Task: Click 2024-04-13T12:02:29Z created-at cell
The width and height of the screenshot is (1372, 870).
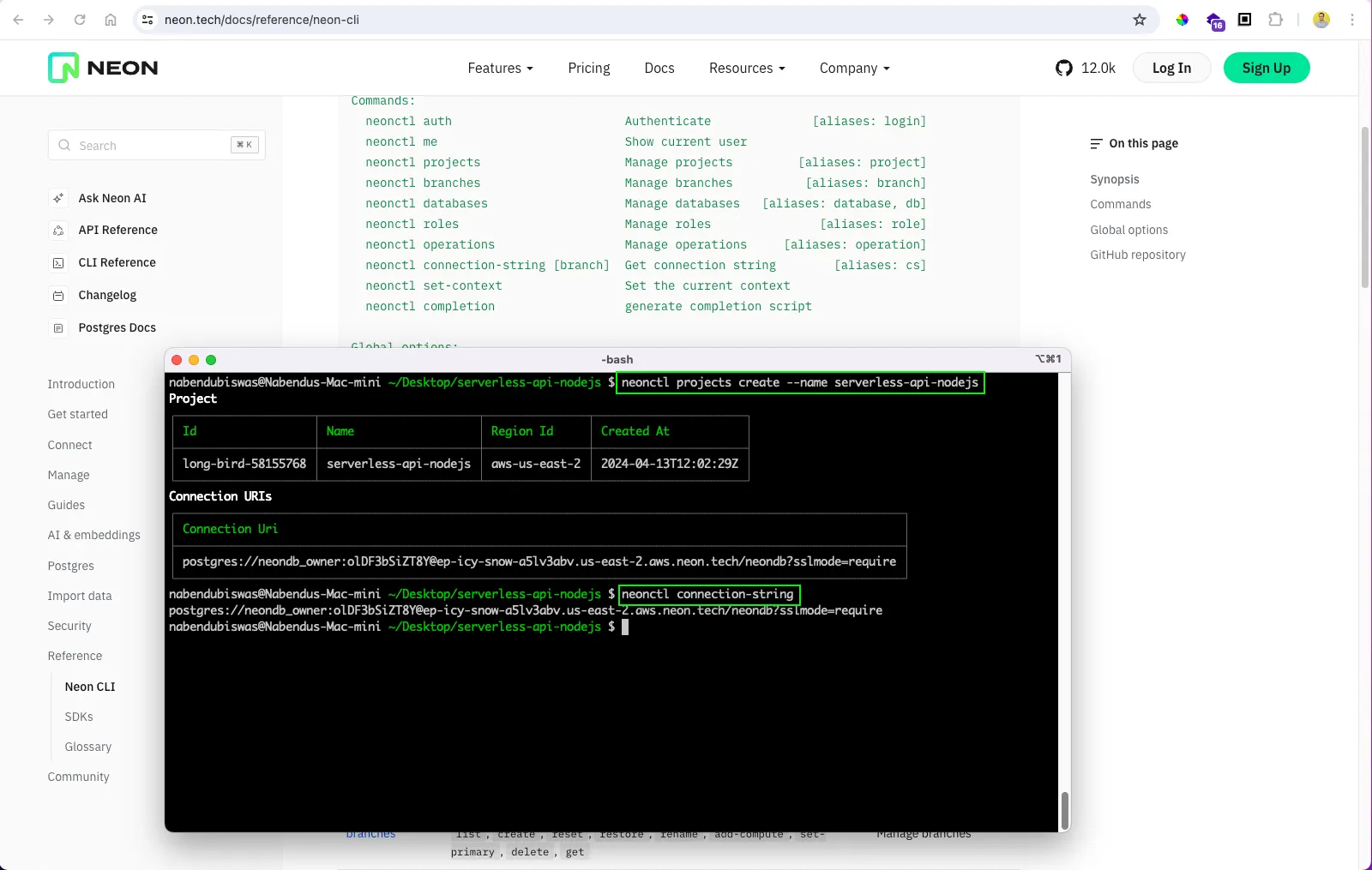Action: click(670, 464)
